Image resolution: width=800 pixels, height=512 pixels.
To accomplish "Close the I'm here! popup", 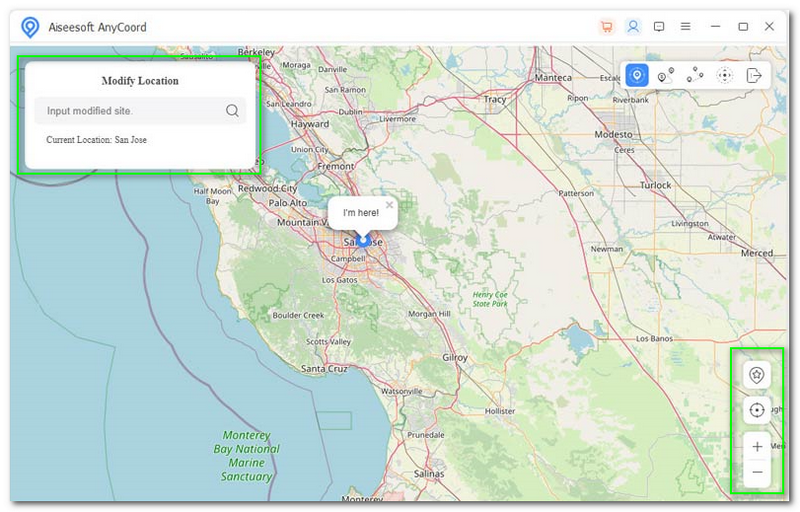I will [389, 204].
